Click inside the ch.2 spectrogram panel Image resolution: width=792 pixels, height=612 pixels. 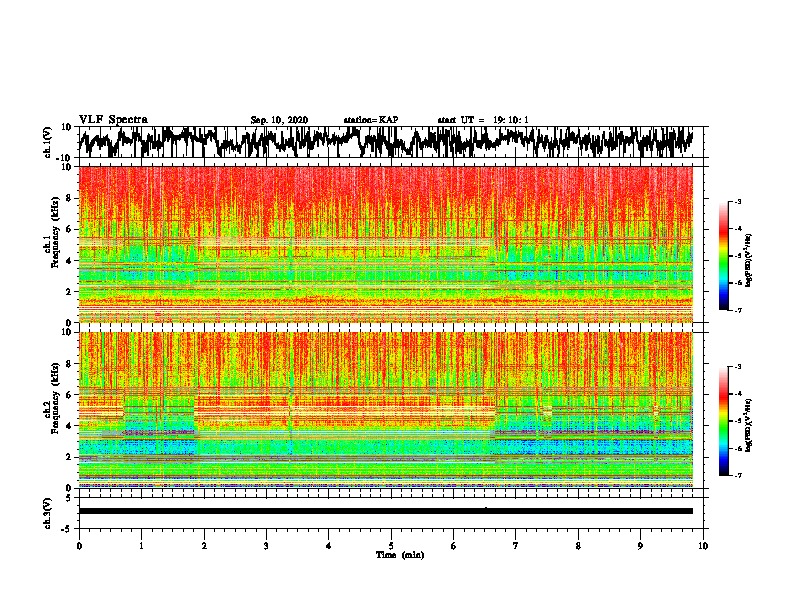pos(386,410)
